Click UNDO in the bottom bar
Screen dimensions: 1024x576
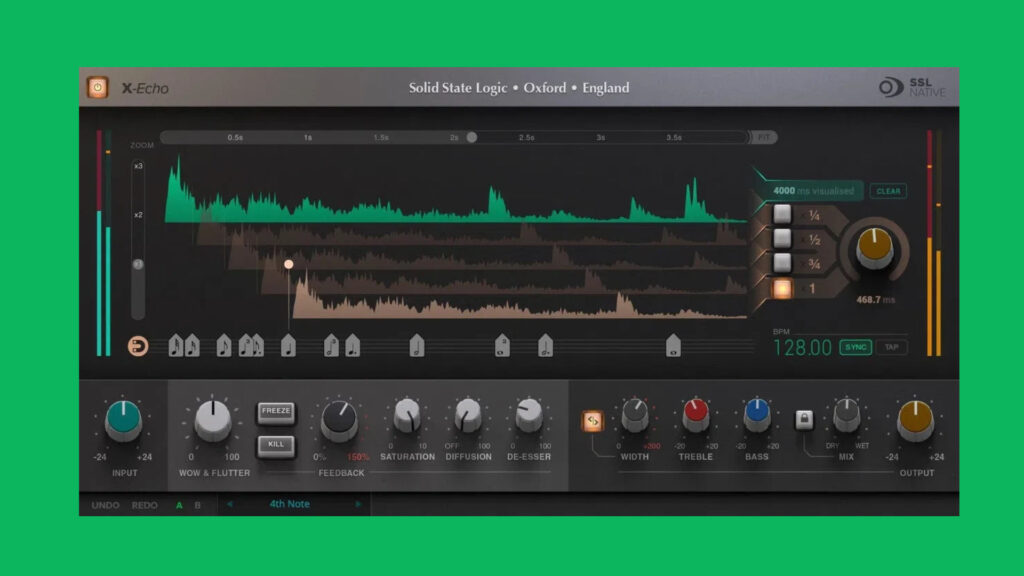tap(105, 505)
